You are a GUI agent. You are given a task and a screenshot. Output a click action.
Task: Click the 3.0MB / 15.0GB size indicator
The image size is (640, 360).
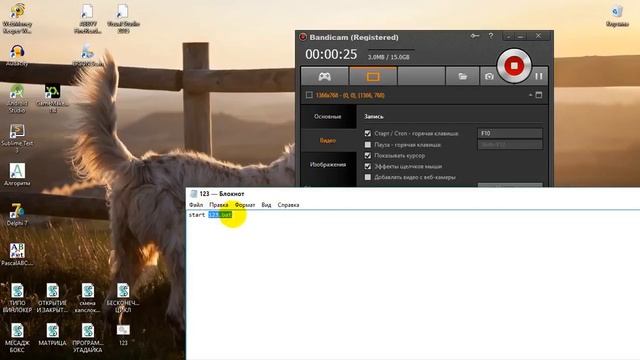pos(389,57)
